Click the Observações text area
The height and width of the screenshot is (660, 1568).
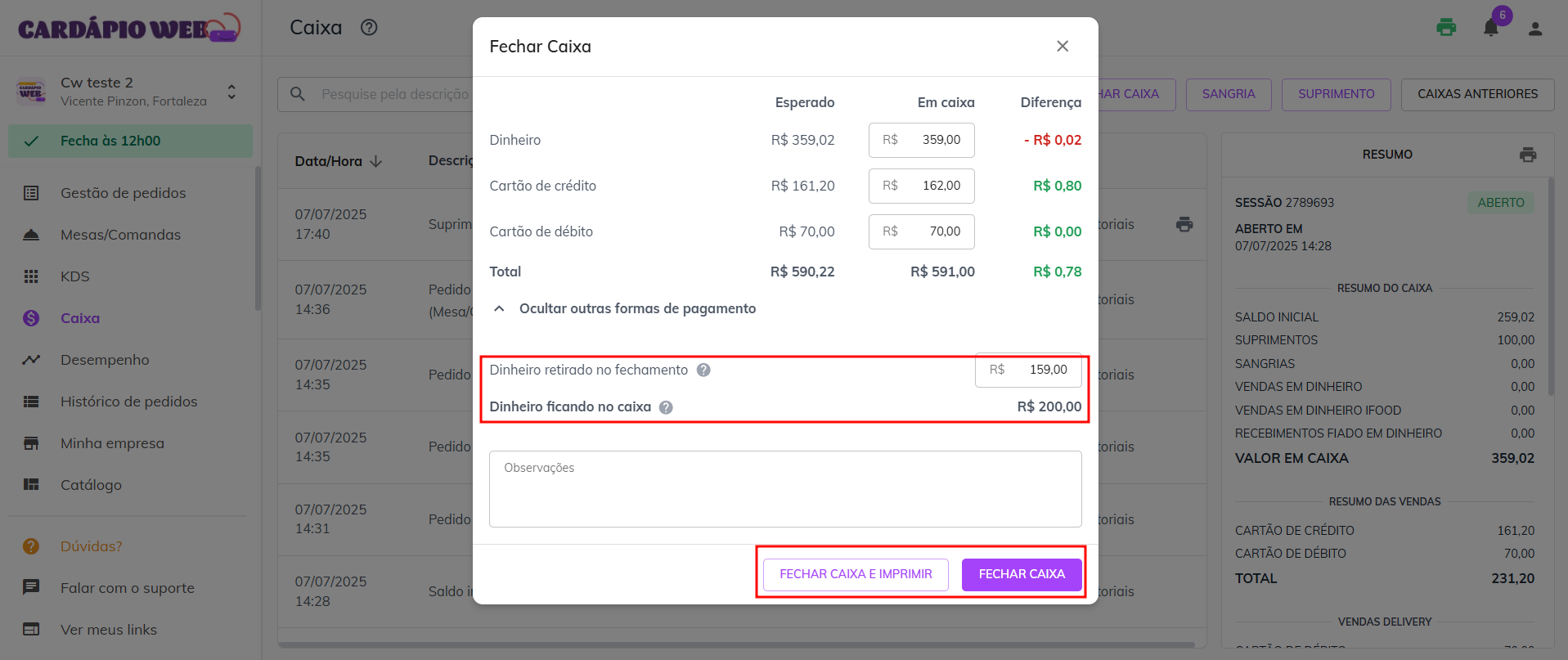click(785, 489)
